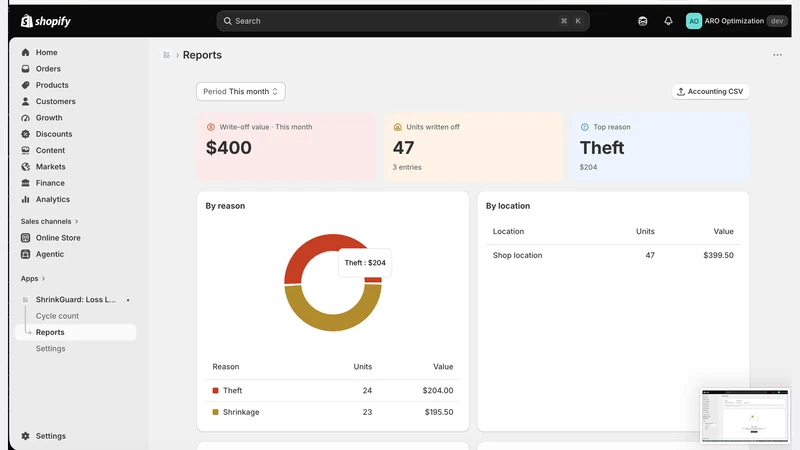Click into the Search field
The image size is (800, 450).
(x=403, y=21)
